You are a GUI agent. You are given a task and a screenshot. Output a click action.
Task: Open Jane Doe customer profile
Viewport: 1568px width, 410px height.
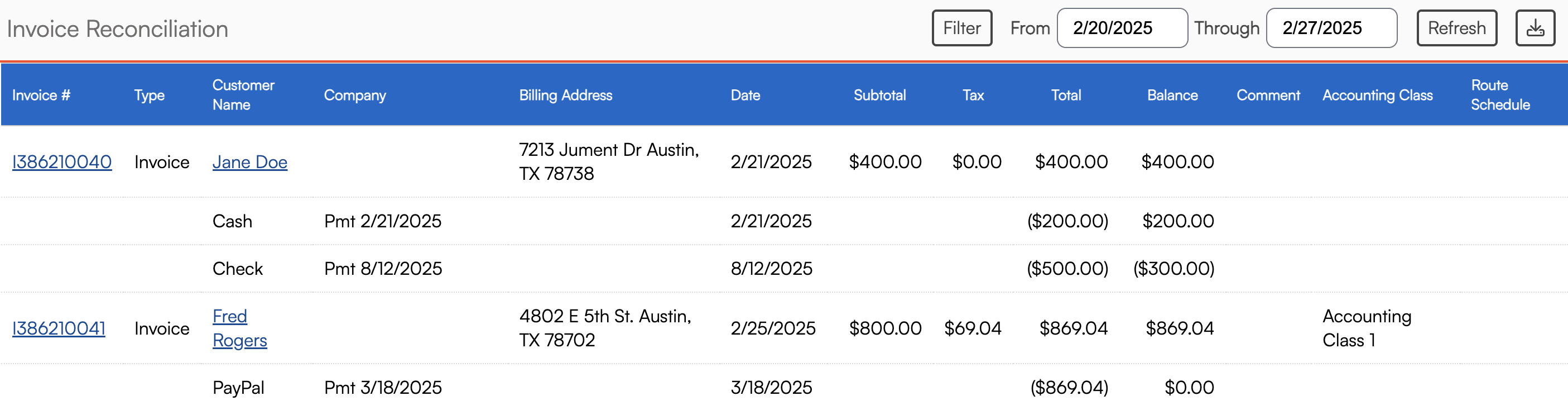tap(249, 162)
